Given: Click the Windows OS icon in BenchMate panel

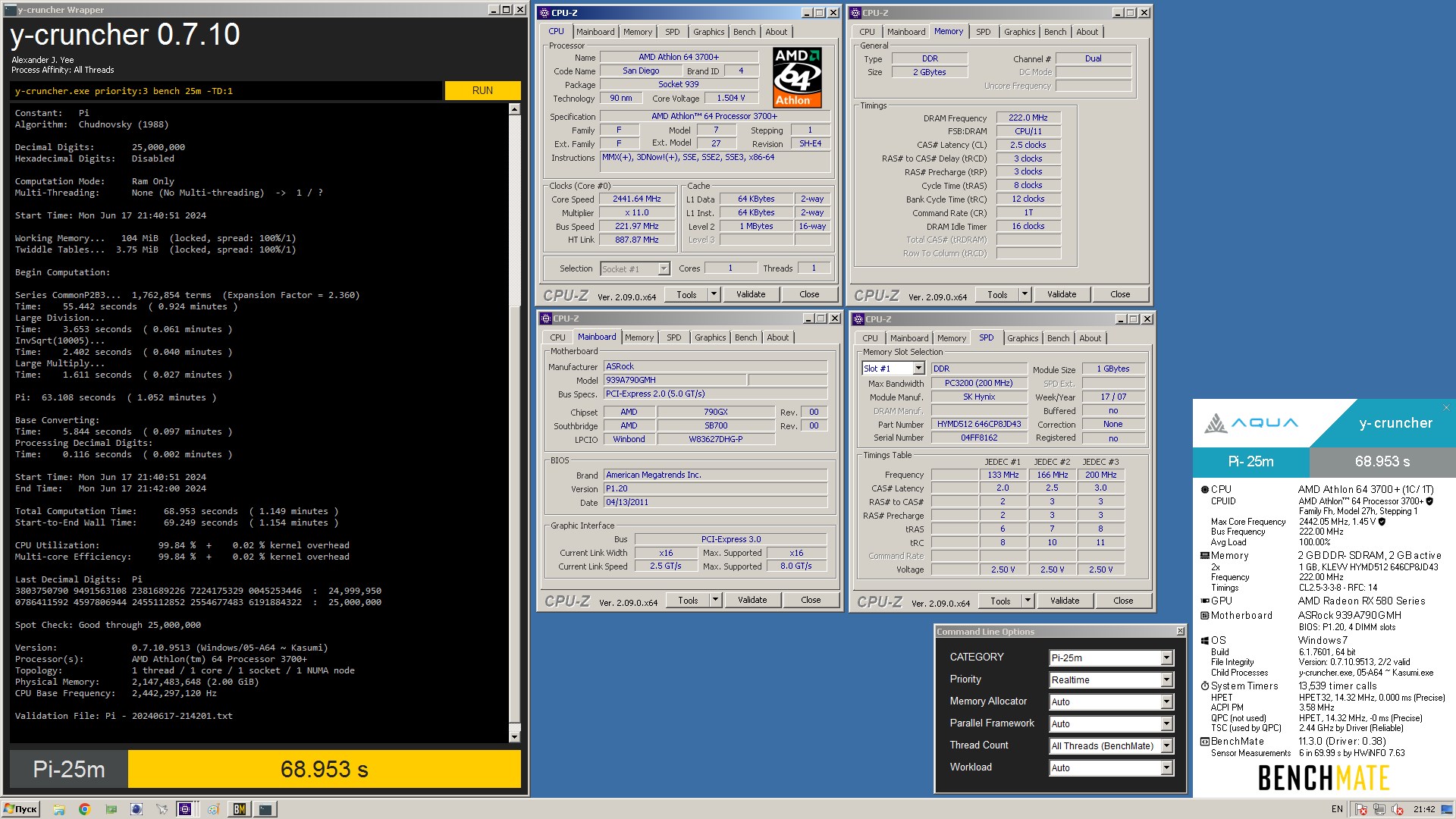Looking at the screenshot, I should tap(1204, 640).
